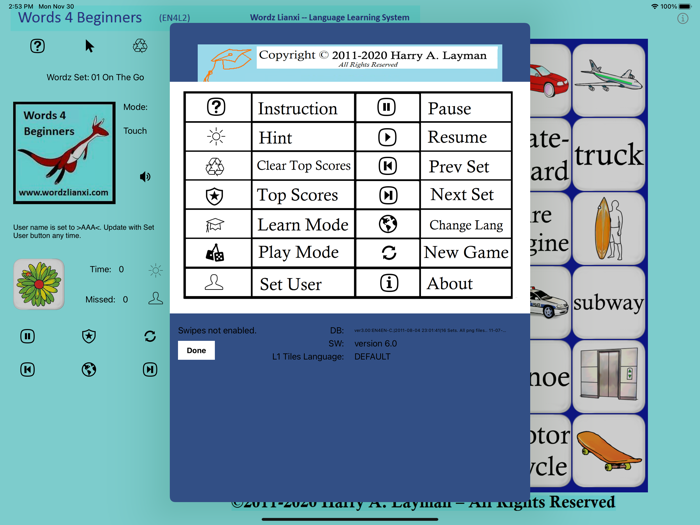
Task: Tap the Set User person icon in help table
Action: tap(214, 283)
